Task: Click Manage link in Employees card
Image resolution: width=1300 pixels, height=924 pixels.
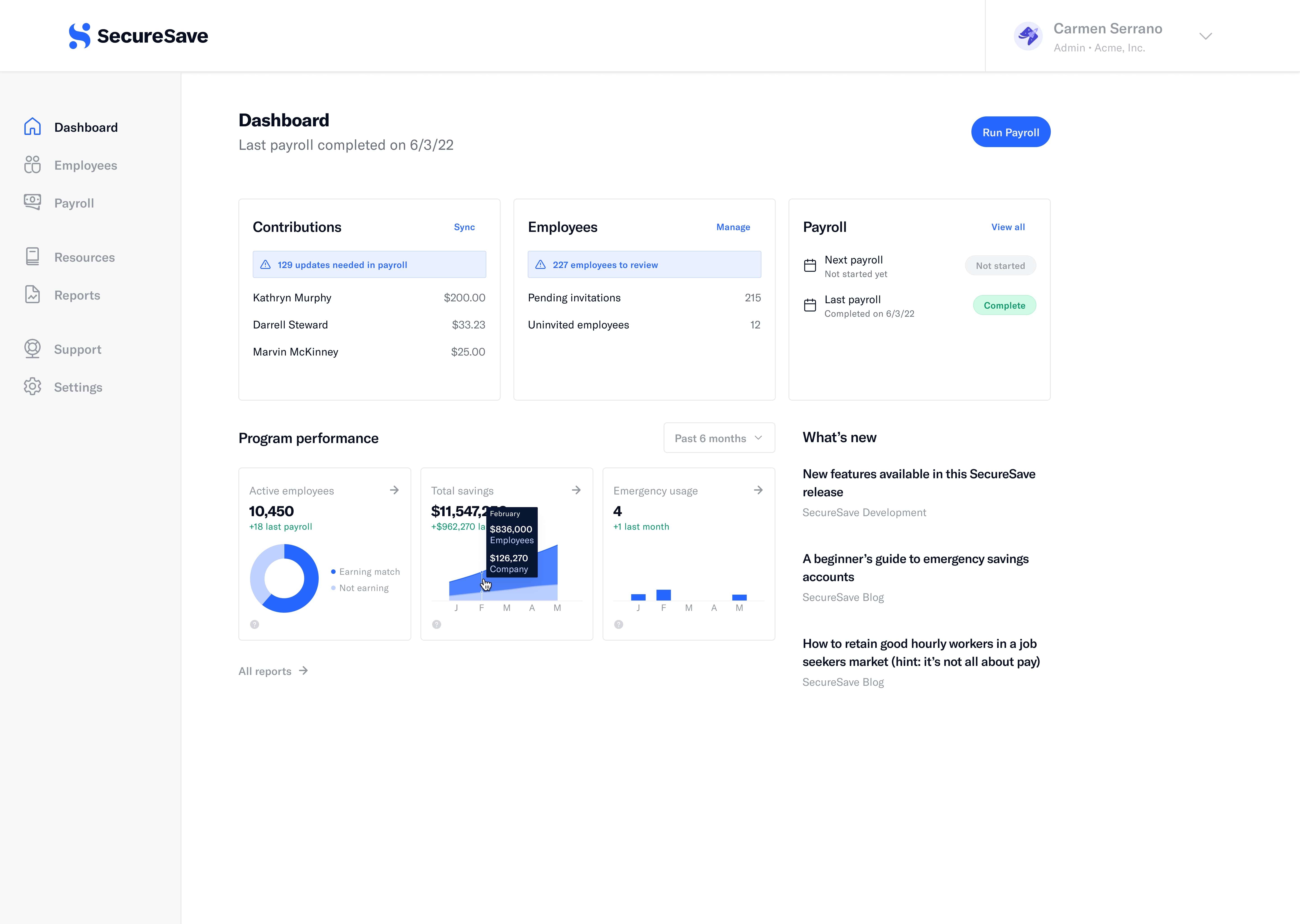Action: coord(733,227)
